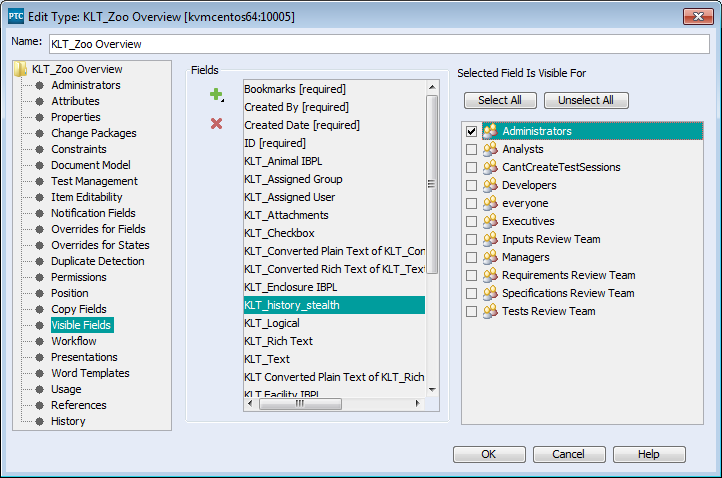Check the Requirements Review Team checkbox

point(471,275)
